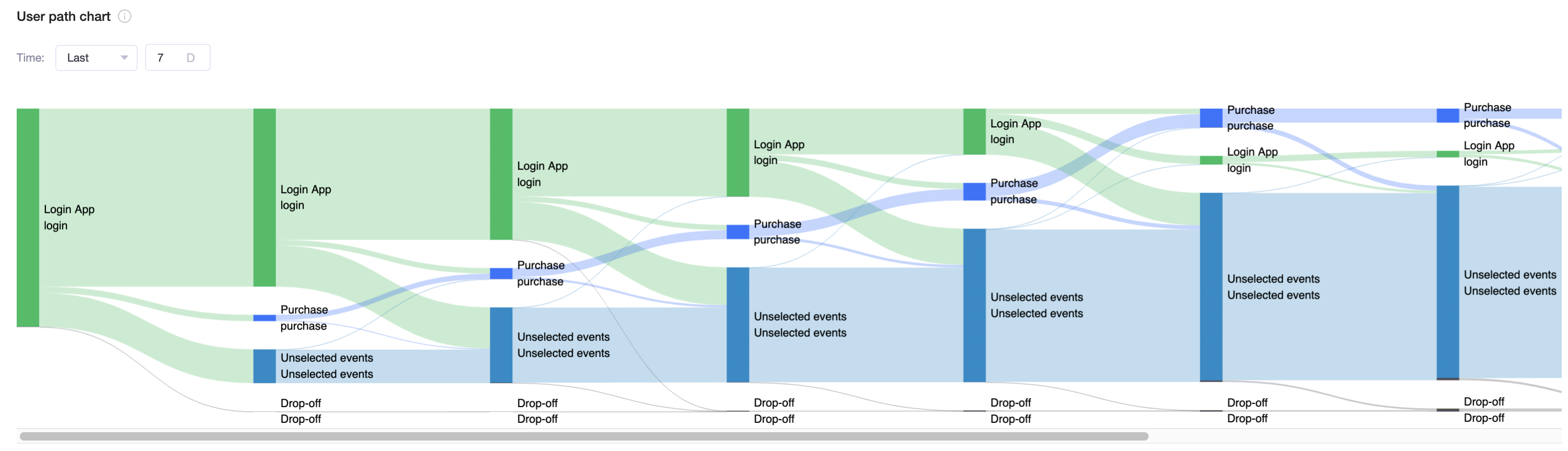Click the horizontal scrollbar thumb below the chart
The width and height of the screenshot is (1568, 451).
pyautogui.click(x=584, y=436)
